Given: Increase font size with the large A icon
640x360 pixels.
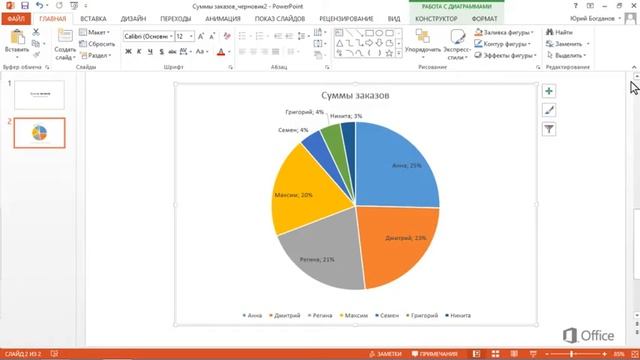Looking at the screenshot, I should point(201,37).
